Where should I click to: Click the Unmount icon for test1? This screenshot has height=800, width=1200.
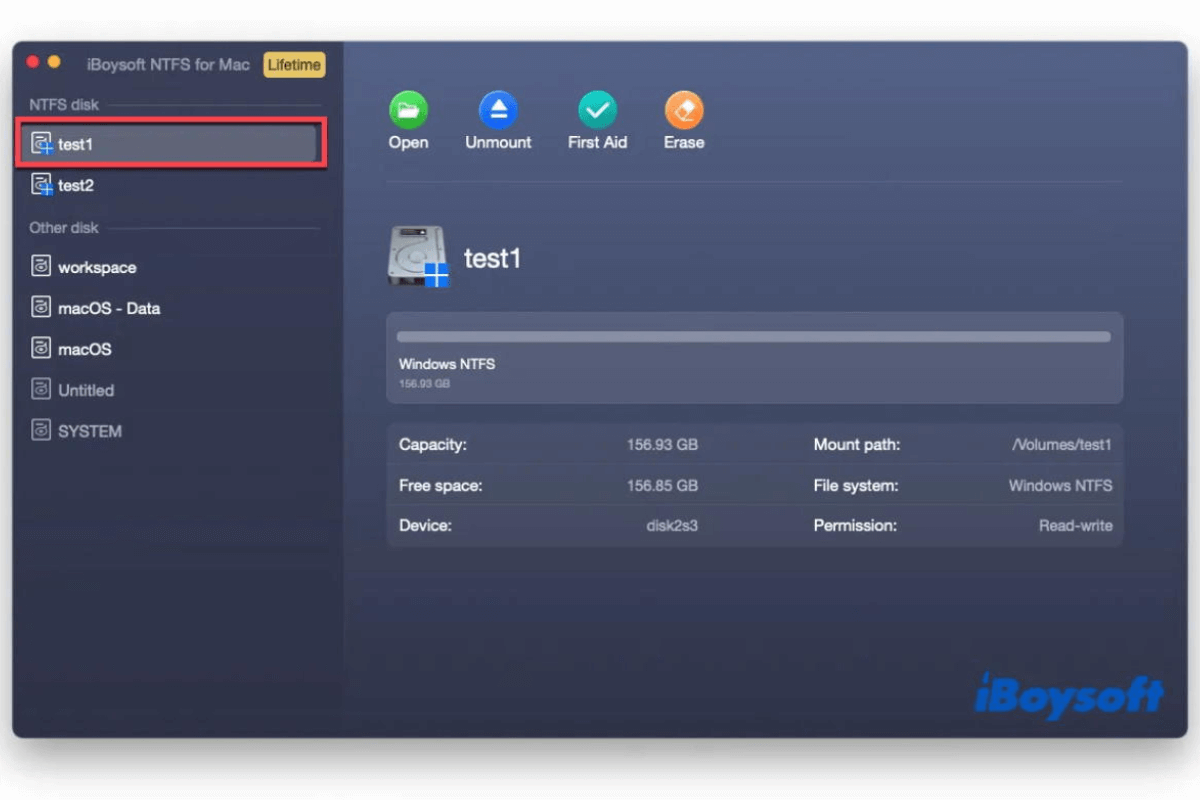tap(497, 110)
